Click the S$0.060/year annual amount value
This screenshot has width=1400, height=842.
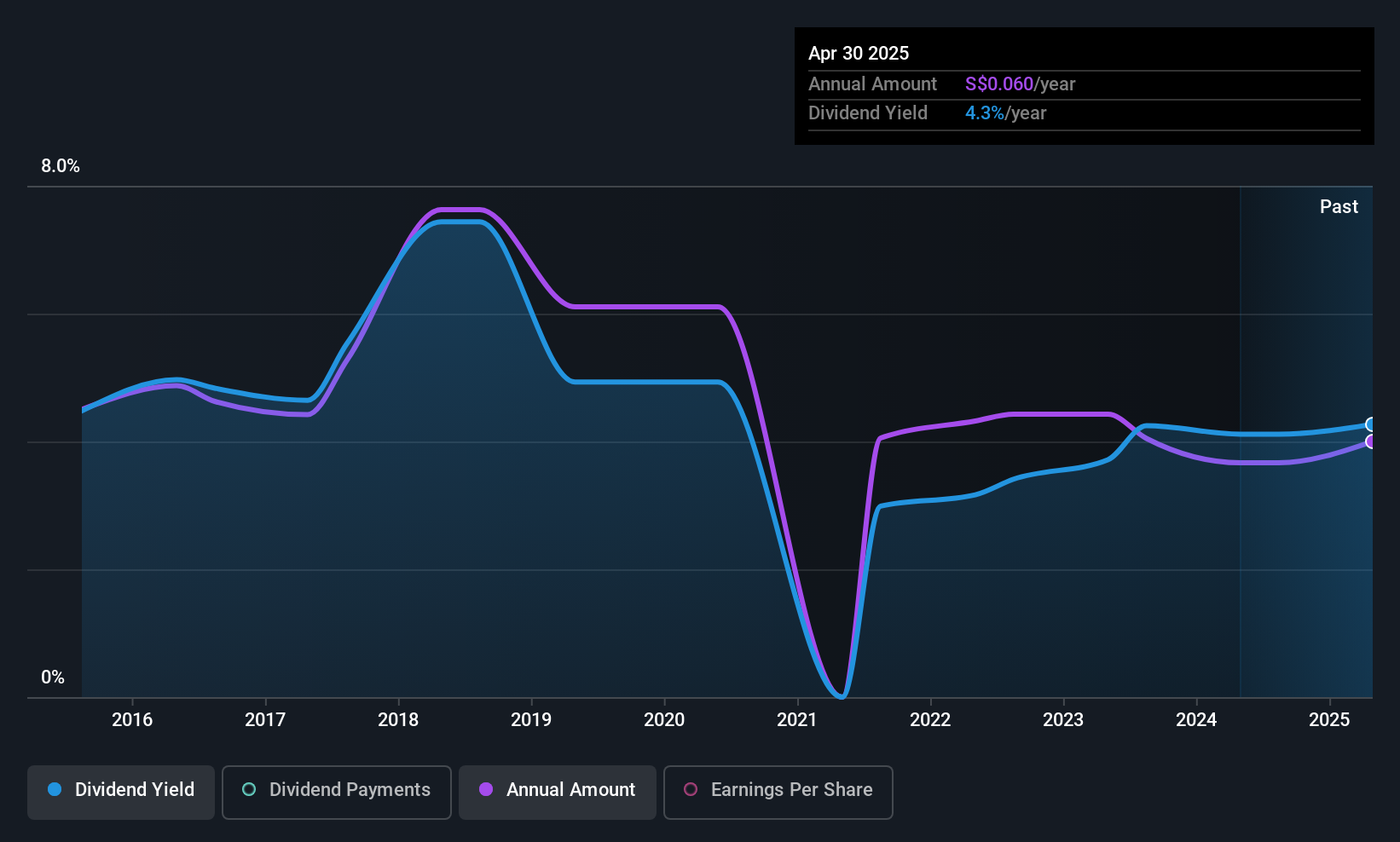pyautogui.click(x=1020, y=84)
